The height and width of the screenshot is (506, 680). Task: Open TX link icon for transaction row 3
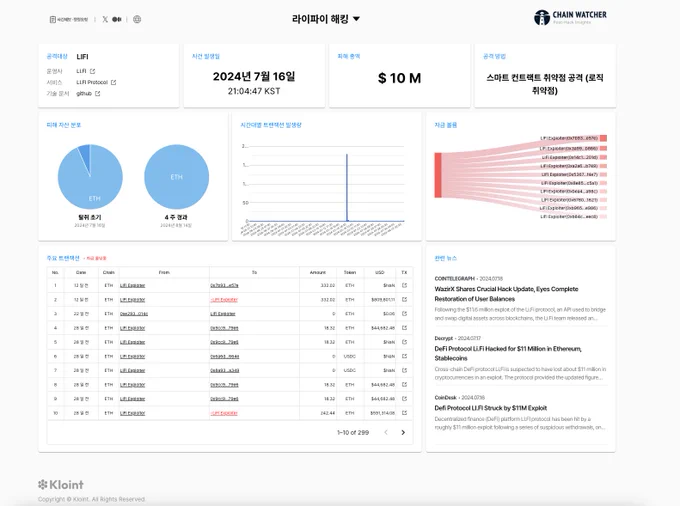[404, 313]
